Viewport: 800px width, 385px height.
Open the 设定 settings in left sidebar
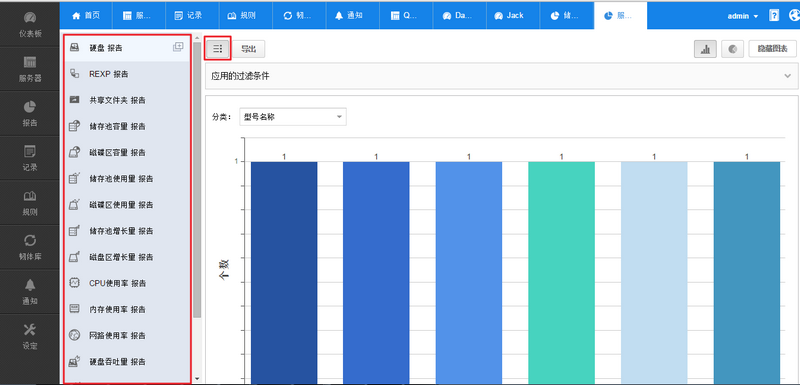pos(30,337)
